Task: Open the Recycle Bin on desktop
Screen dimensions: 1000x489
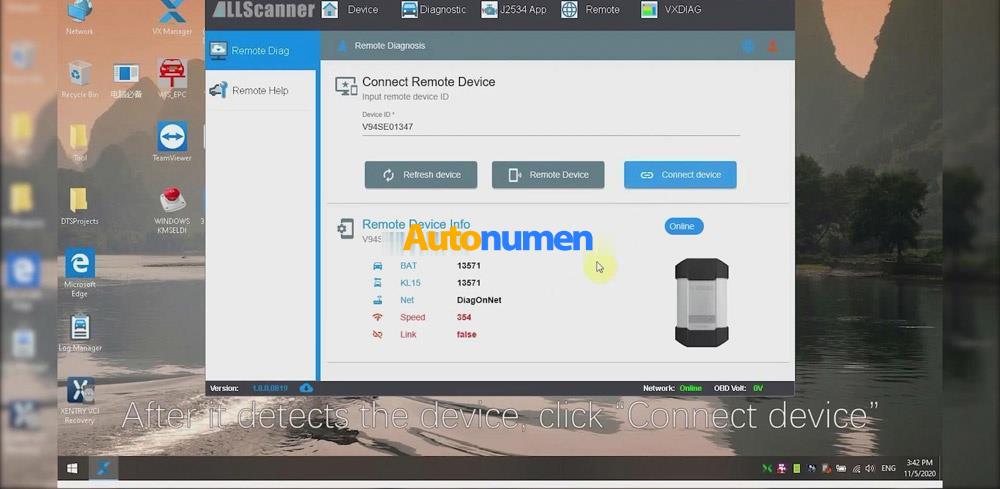Action: coord(80,79)
